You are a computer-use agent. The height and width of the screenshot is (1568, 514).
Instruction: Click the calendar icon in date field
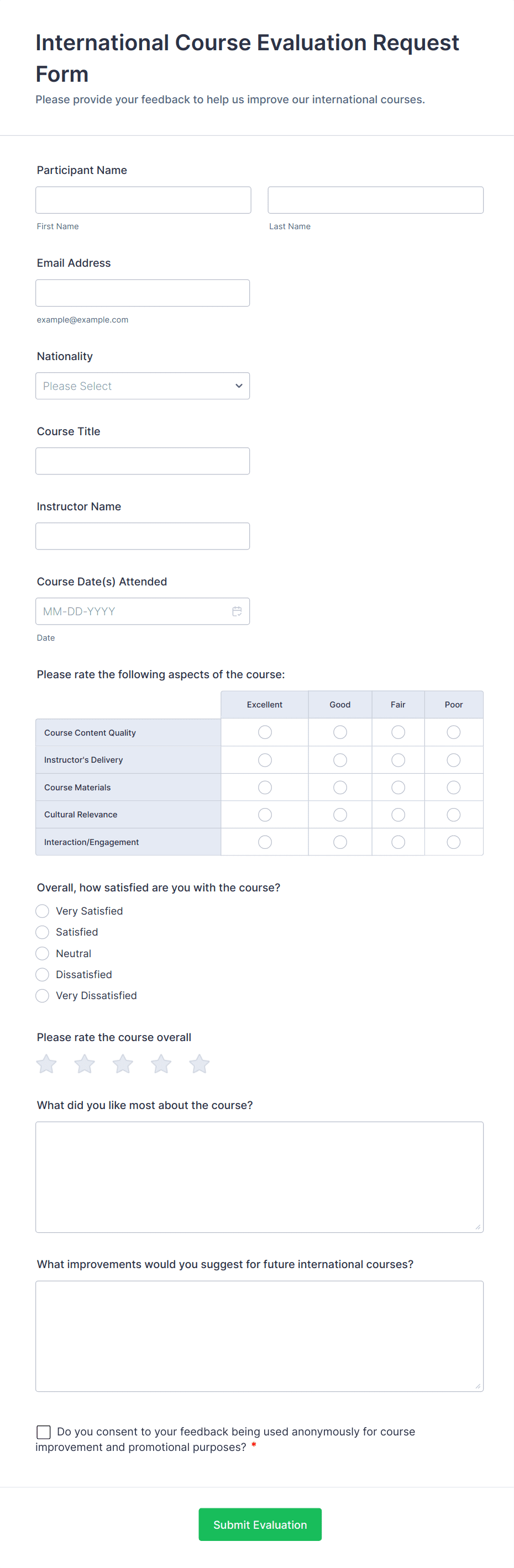tap(237, 611)
